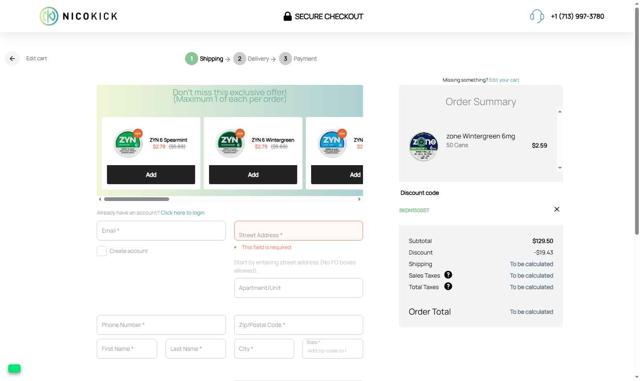Viewport: 640px width, 381px height.
Task: Go to Payment step 3
Action: (x=298, y=59)
